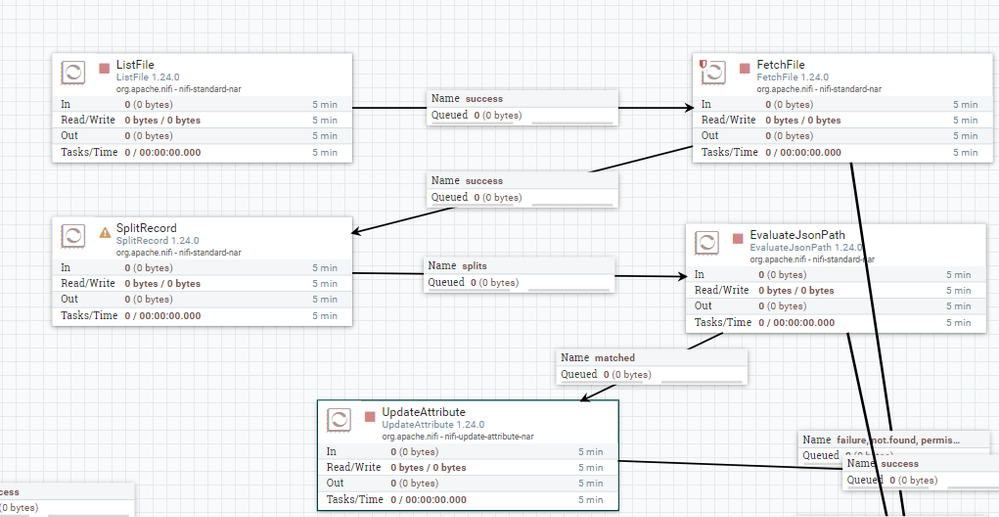
Task: Click 'org.apache.nifi - nifi-update-attribute-nar' bundle text
Action: 457,437
